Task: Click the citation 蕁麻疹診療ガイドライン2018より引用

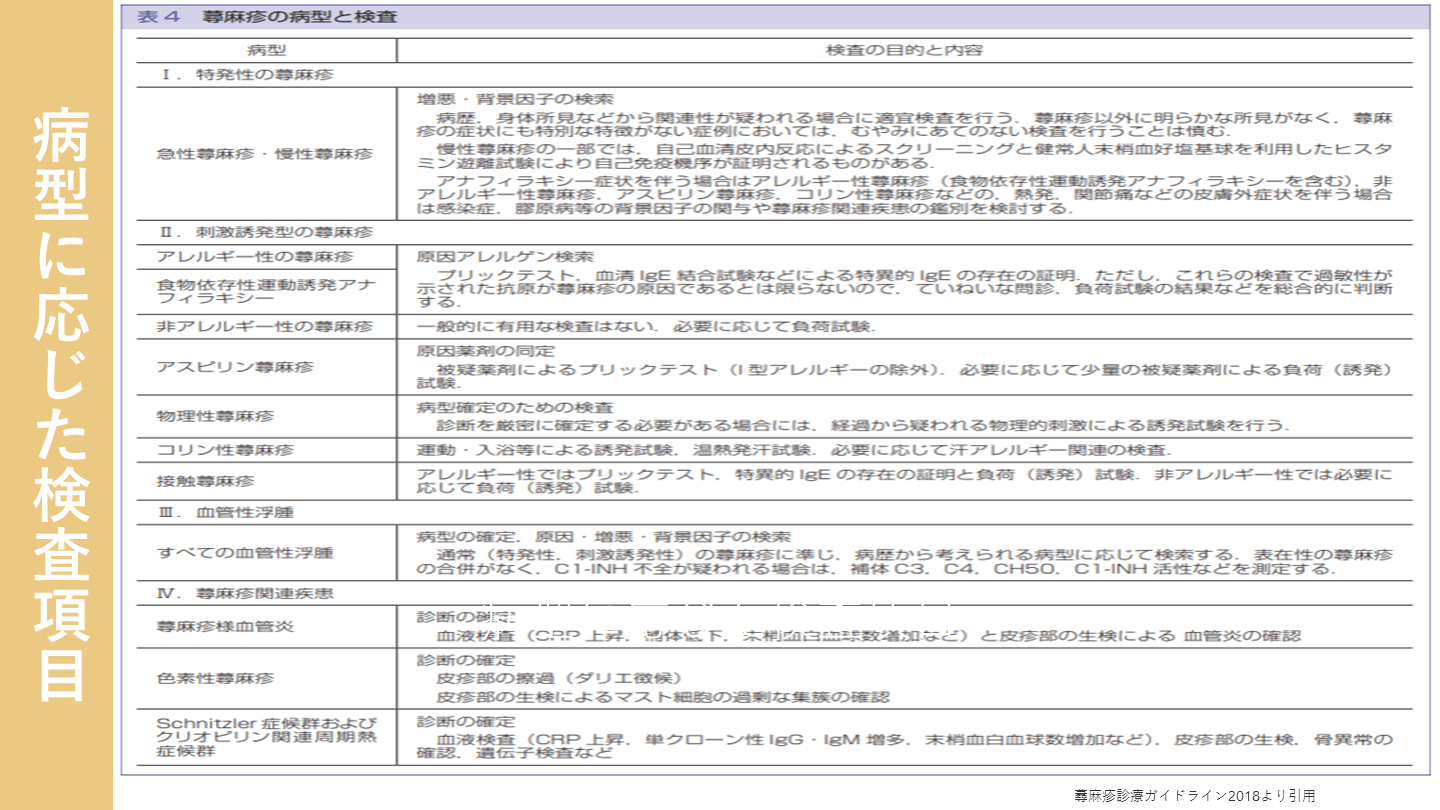Action: click(x=1195, y=796)
